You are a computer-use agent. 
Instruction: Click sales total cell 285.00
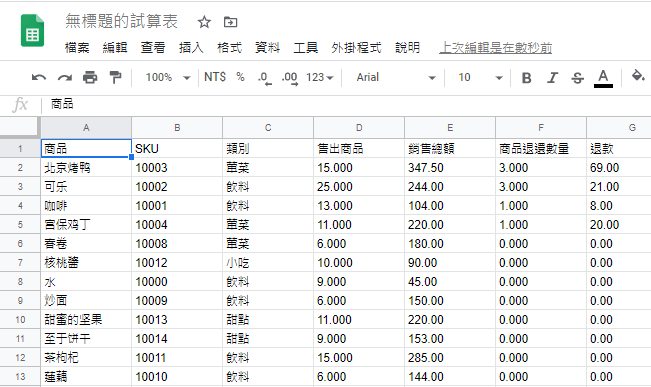450,358
